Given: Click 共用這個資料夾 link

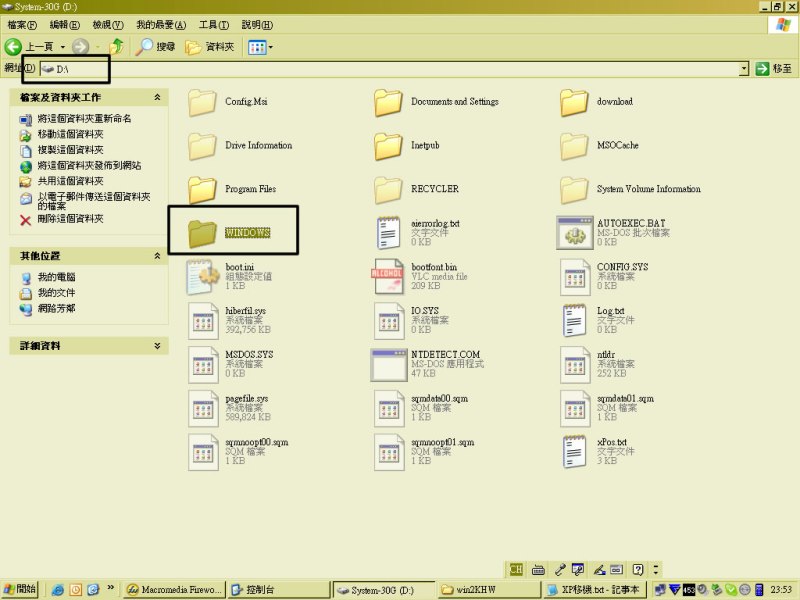Looking at the screenshot, I should pyautogui.click(x=70, y=181).
